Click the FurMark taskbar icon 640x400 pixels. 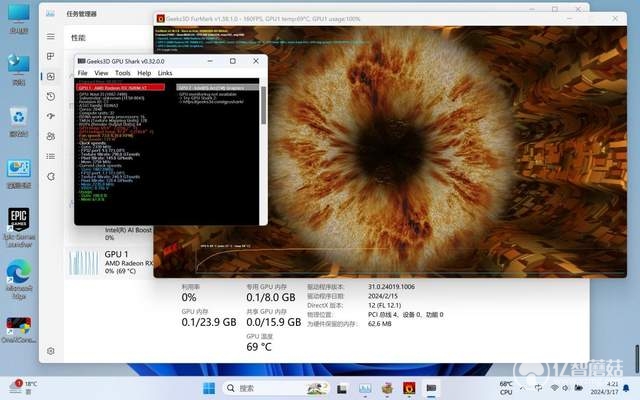point(409,388)
